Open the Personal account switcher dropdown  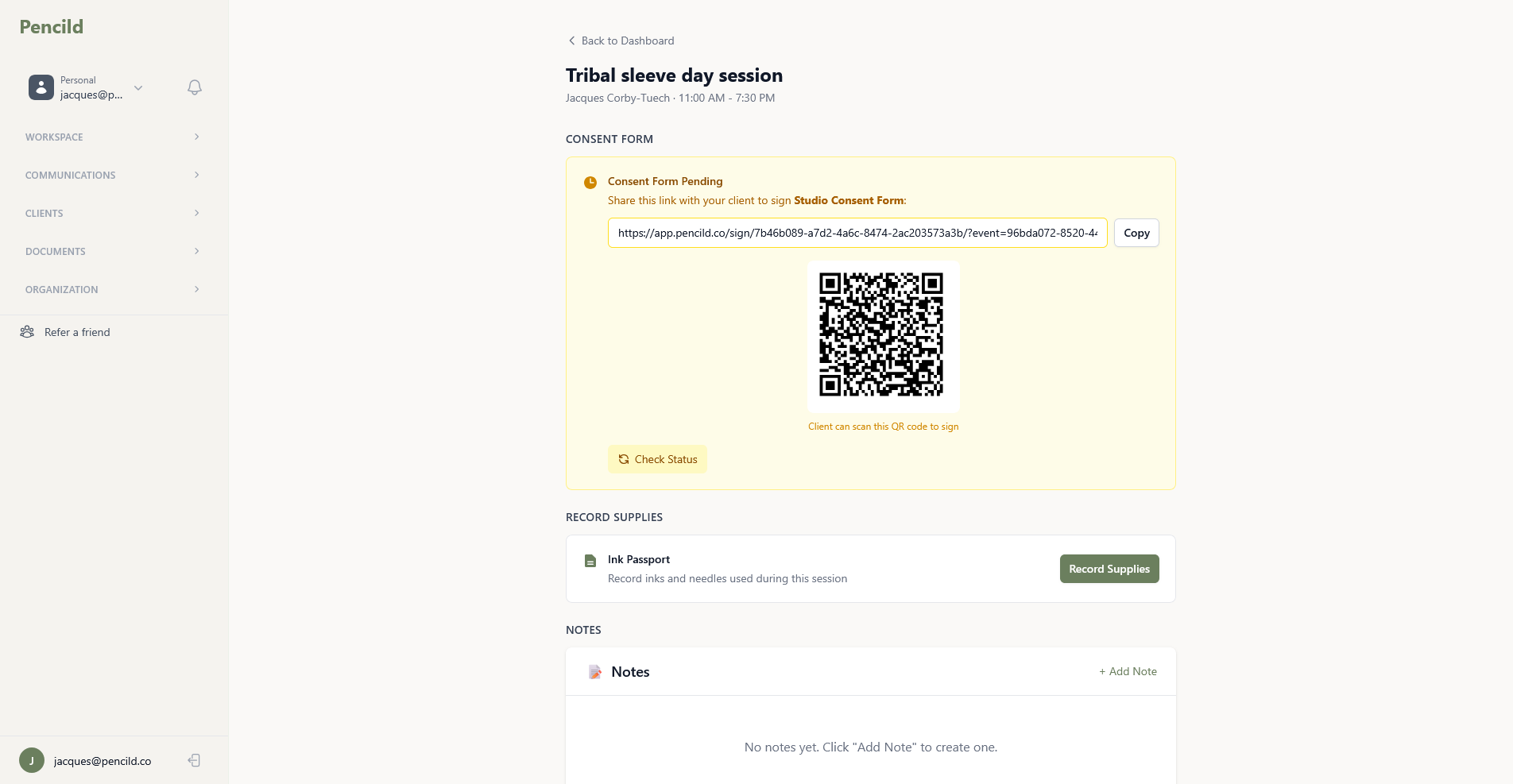click(138, 87)
